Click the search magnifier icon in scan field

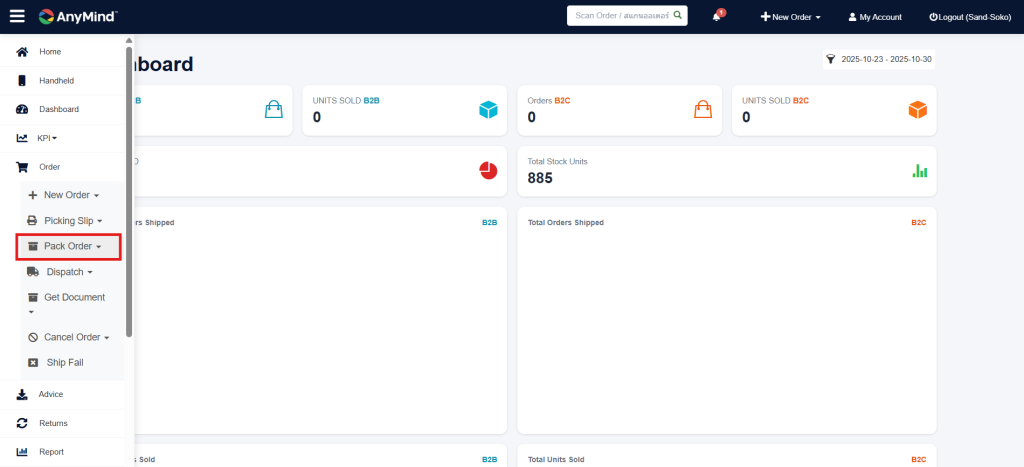click(x=677, y=16)
